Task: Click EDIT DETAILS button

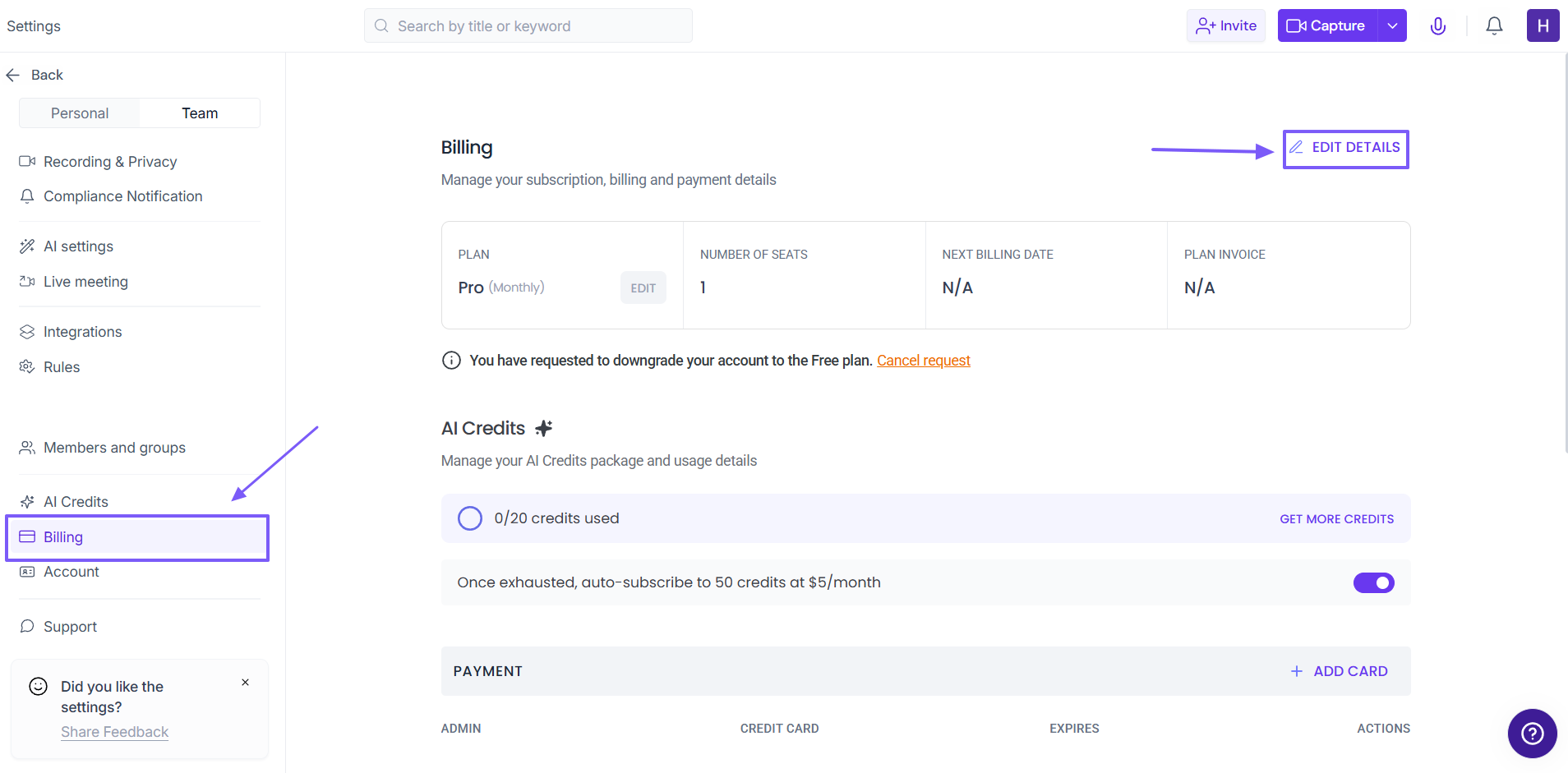Action: tap(1345, 149)
